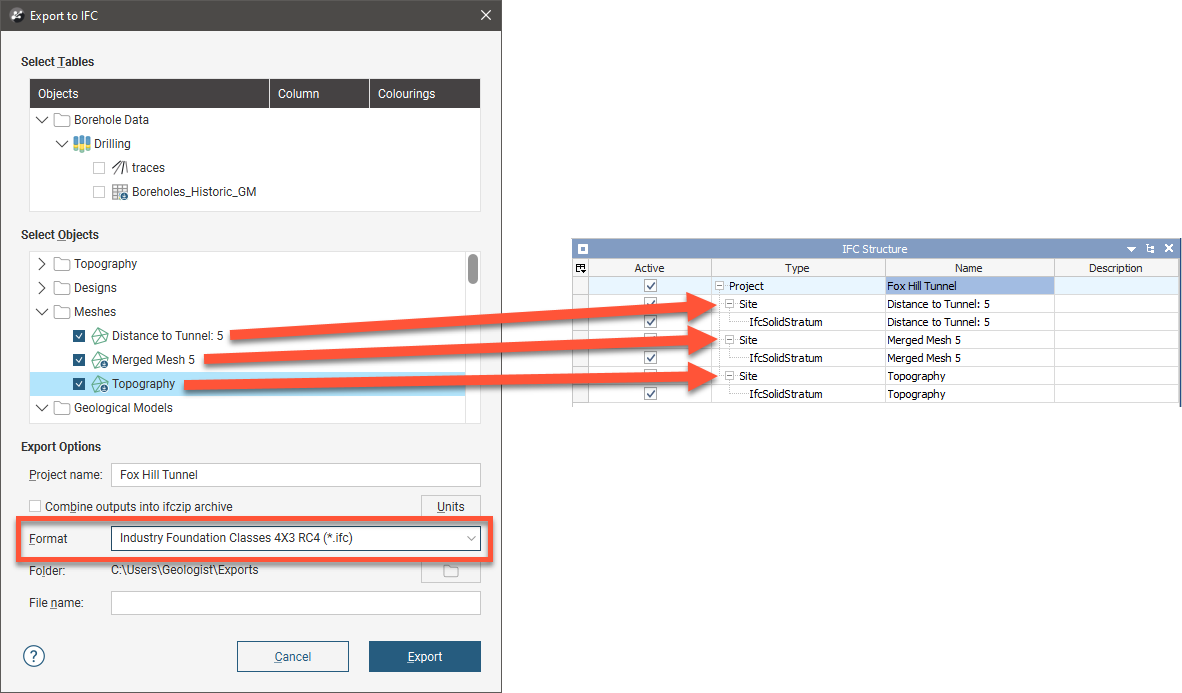
Task: Click the File name input field
Action: pyautogui.click(x=296, y=603)
